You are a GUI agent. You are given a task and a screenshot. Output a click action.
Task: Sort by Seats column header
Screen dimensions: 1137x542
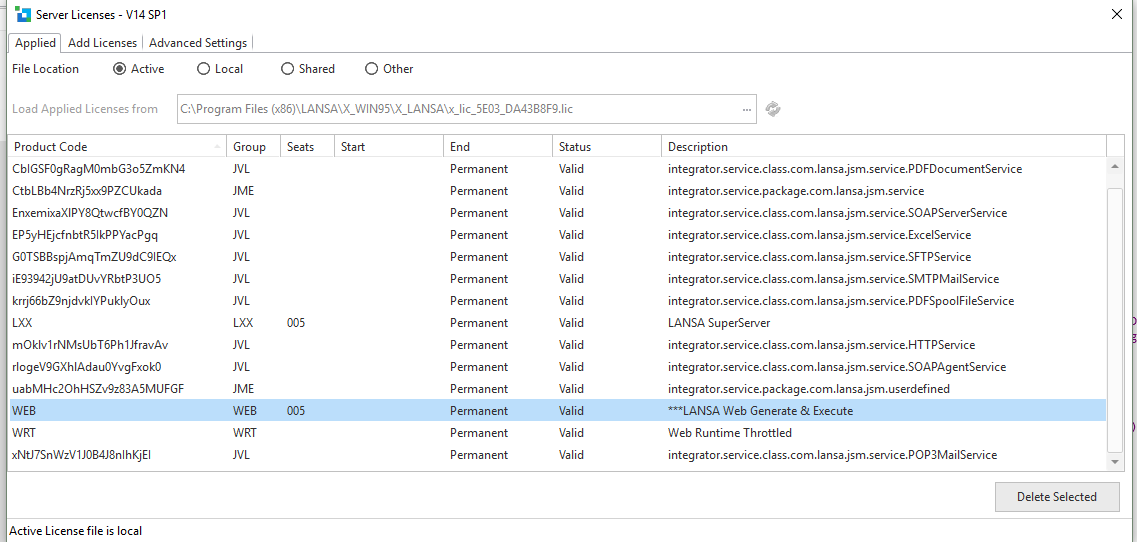[307, 147]
